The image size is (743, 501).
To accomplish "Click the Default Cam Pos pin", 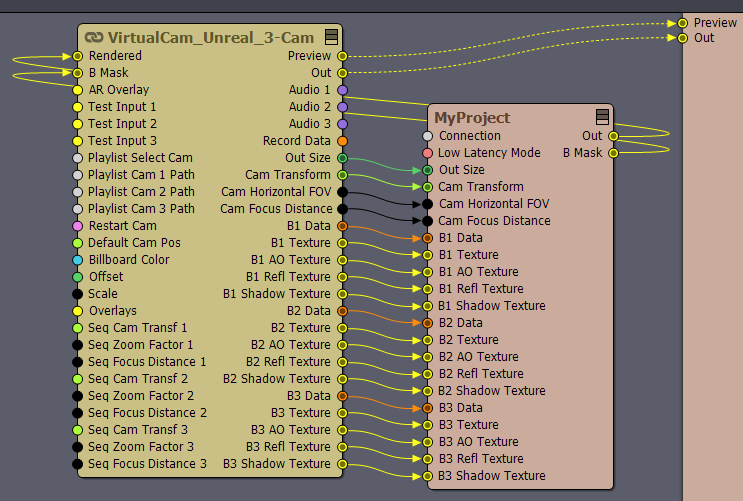I will 78,243.
